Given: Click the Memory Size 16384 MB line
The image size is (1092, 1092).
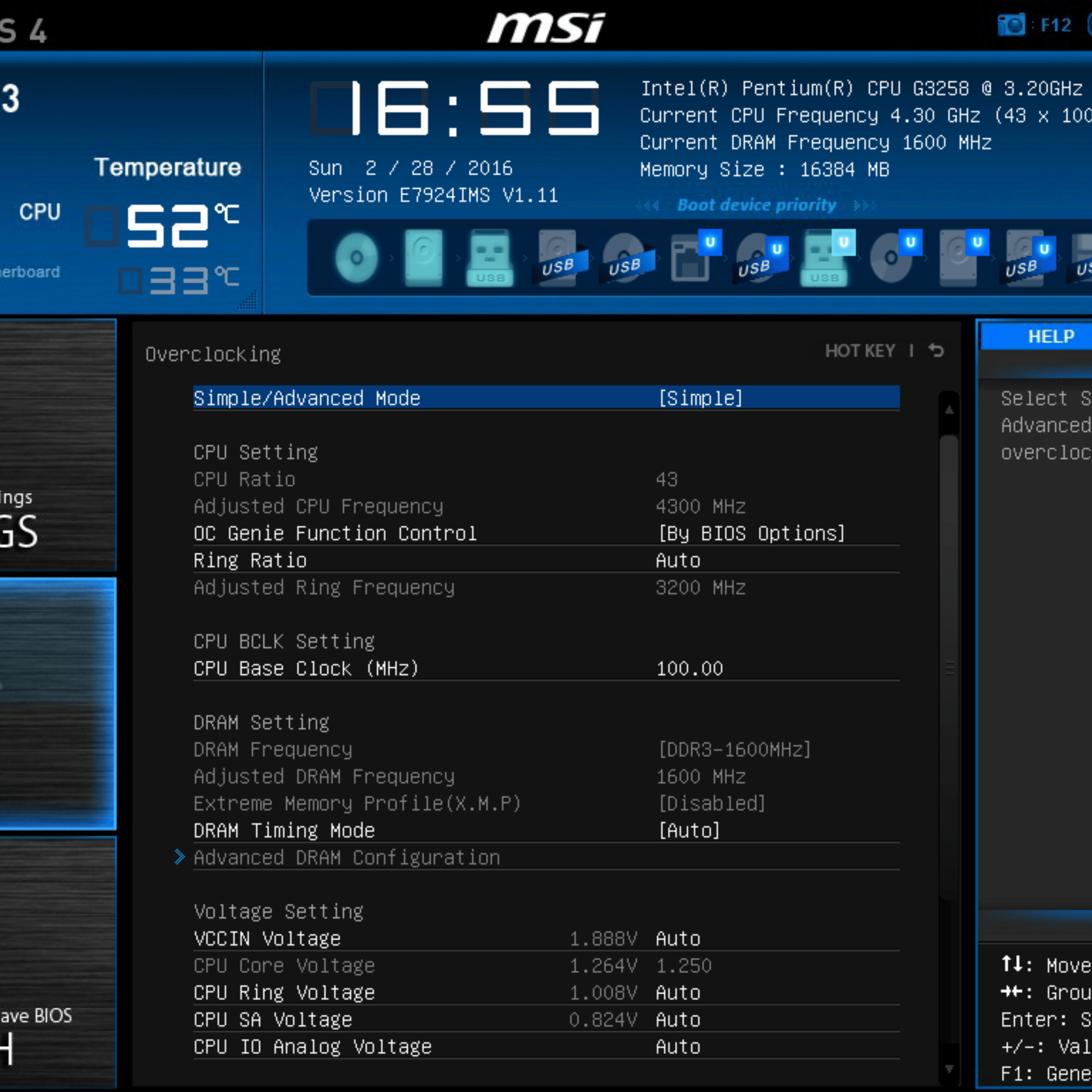Looking at the screenshot, I should pyautogui.click(x=765, y=170).
